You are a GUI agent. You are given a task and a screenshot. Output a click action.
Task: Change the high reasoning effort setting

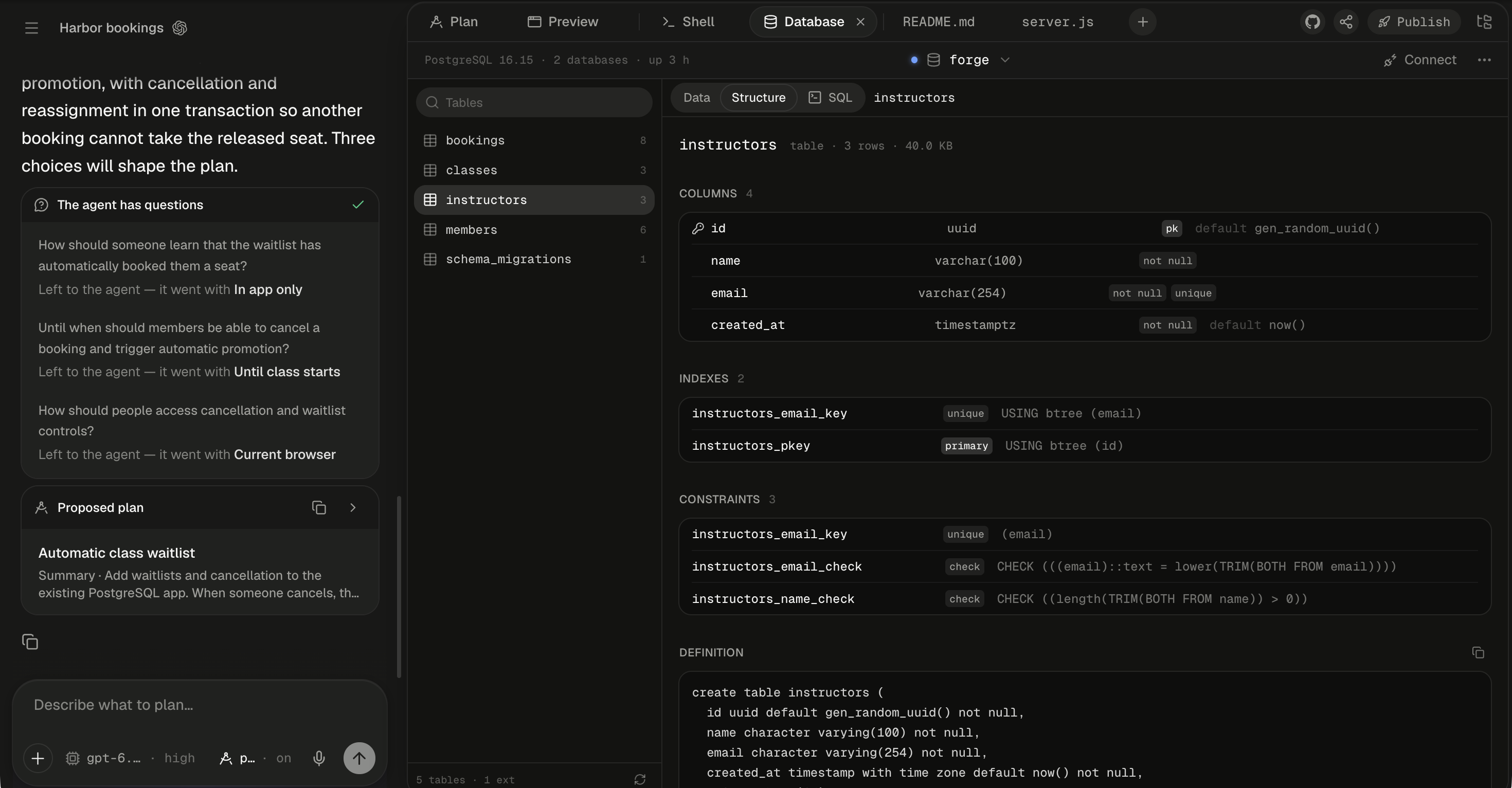(x=179, y=758)
